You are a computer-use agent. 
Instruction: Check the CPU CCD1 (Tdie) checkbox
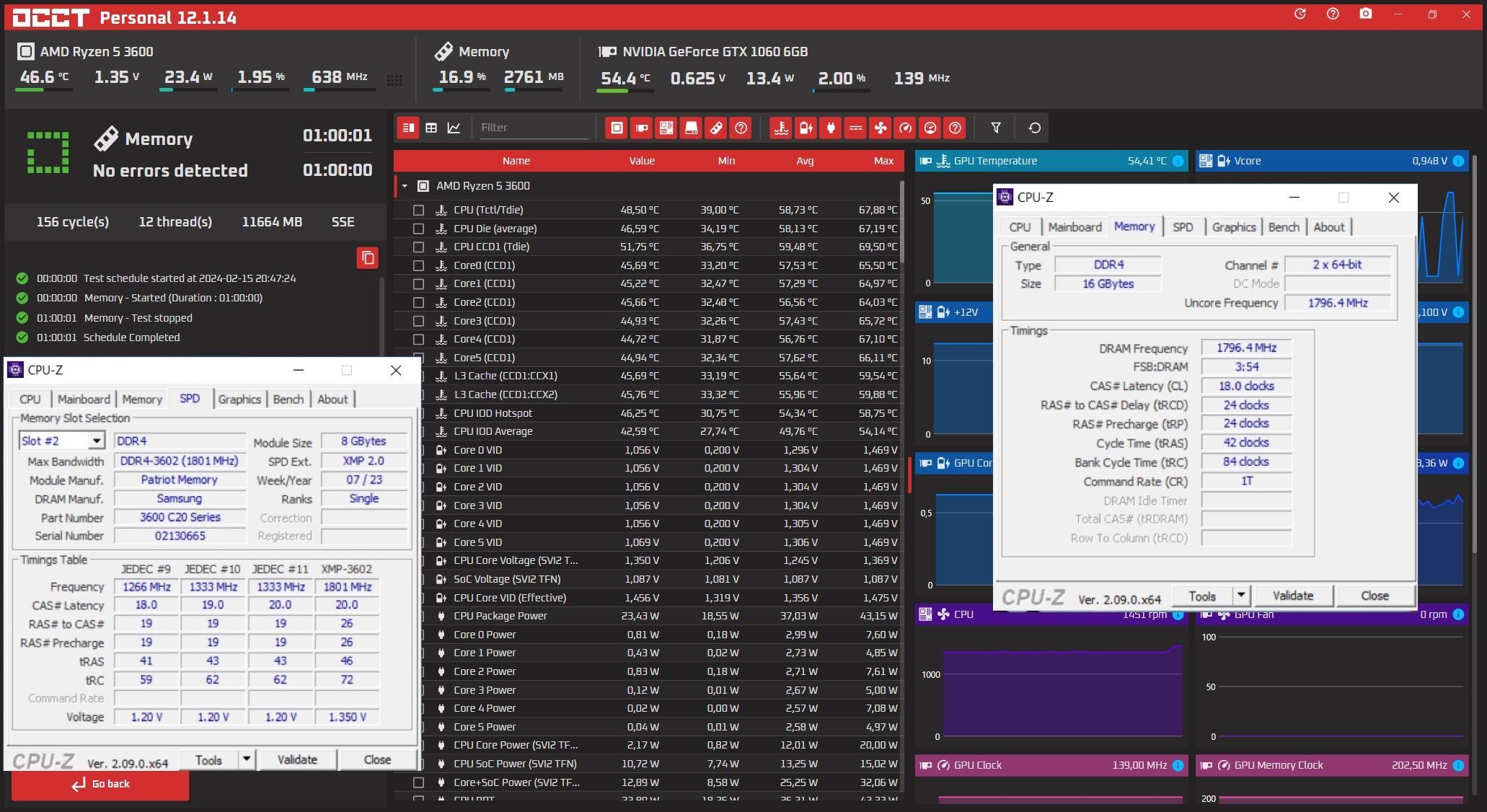(x=418, y=247)
